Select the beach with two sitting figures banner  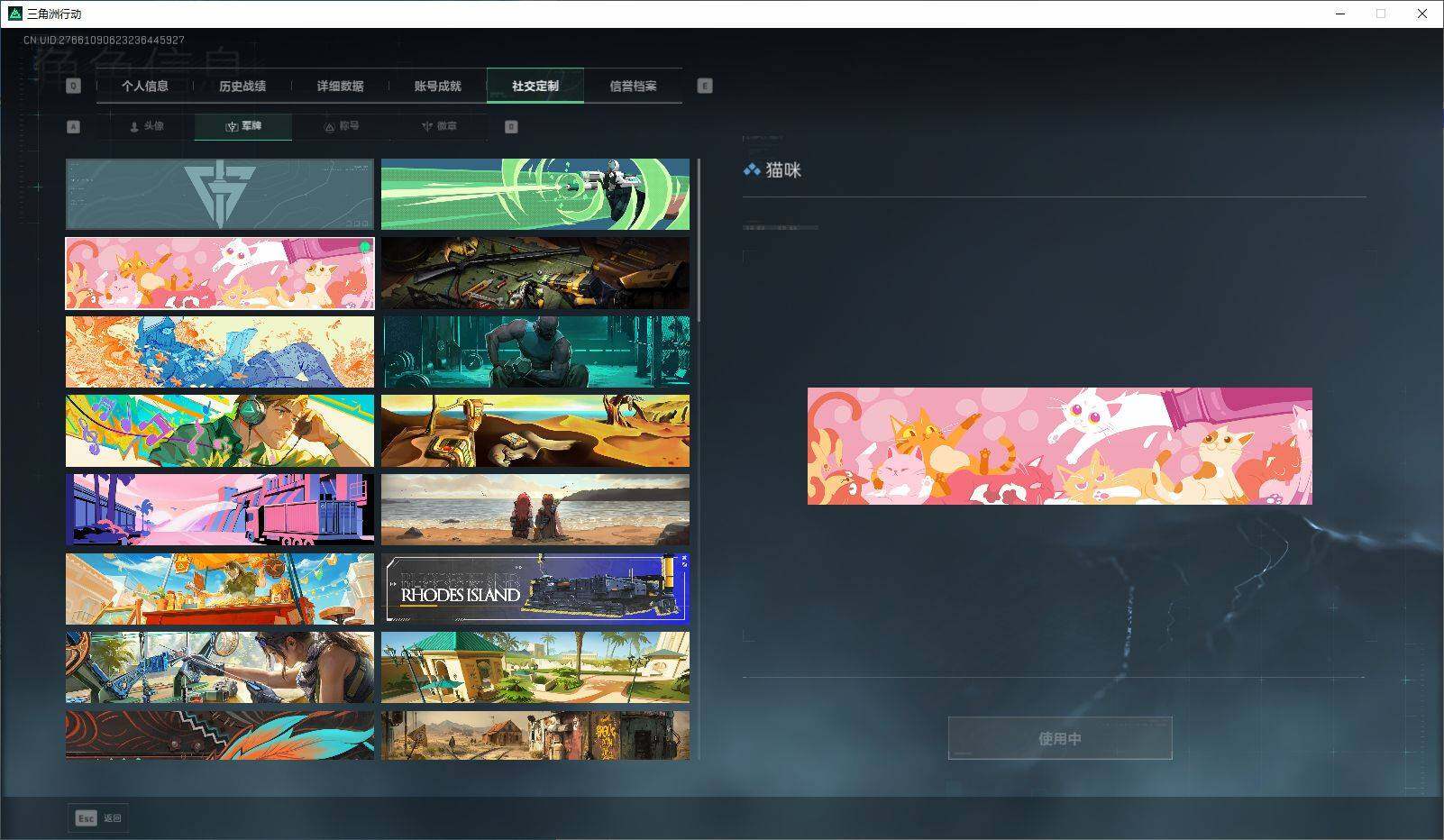pyautogui.click(x=535, y=510)
